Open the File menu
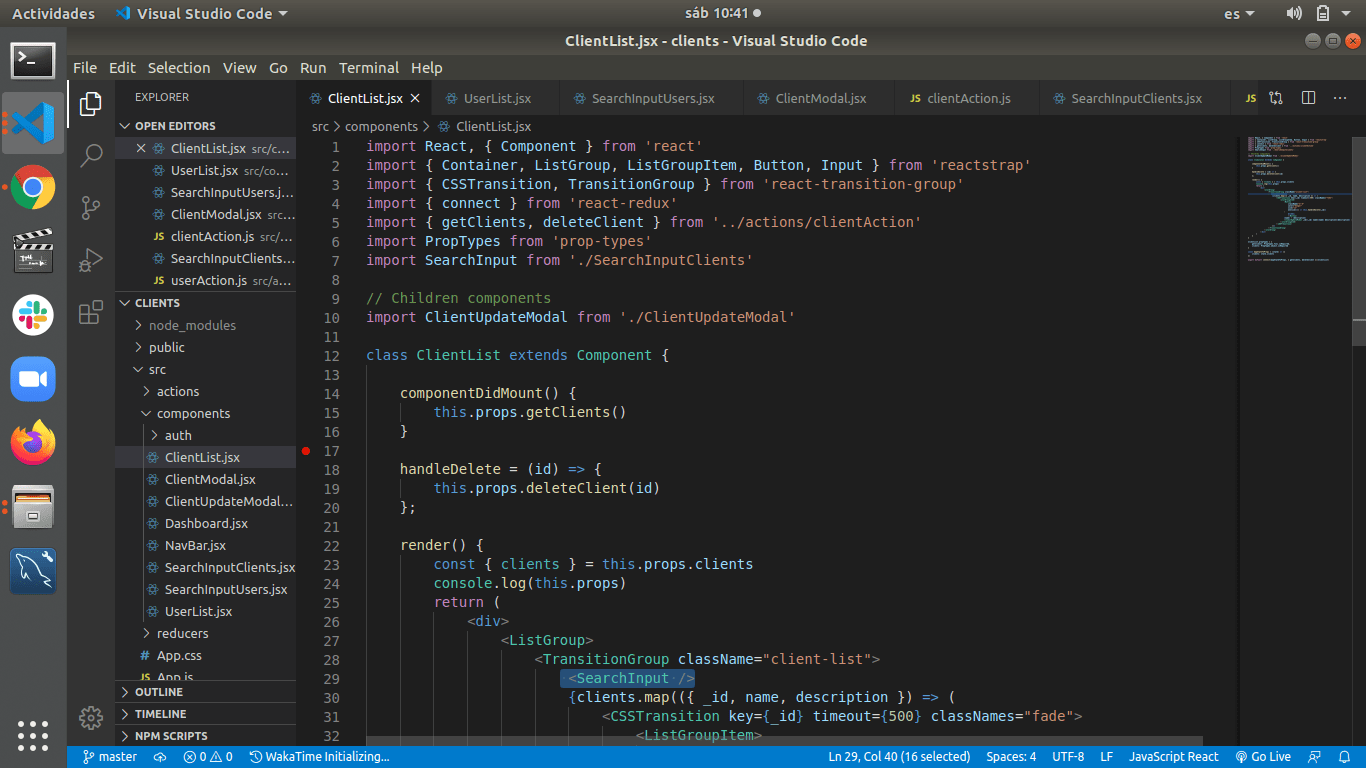 (85, 68)
